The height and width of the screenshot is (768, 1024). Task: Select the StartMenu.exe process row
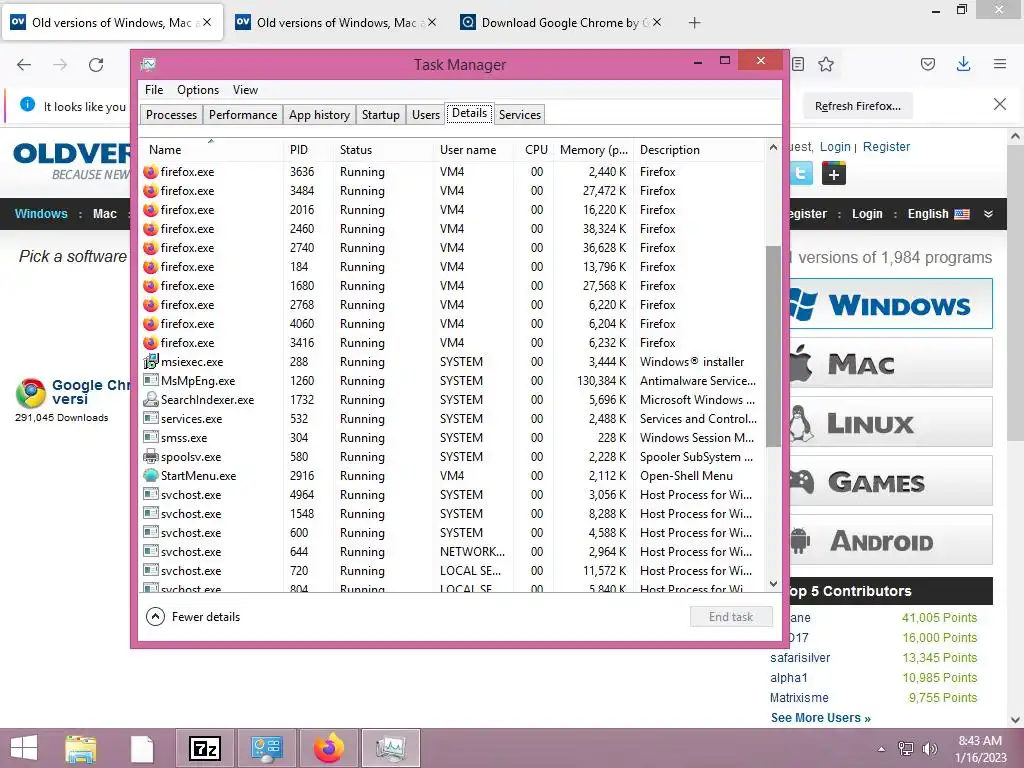(x=452, y=475)
